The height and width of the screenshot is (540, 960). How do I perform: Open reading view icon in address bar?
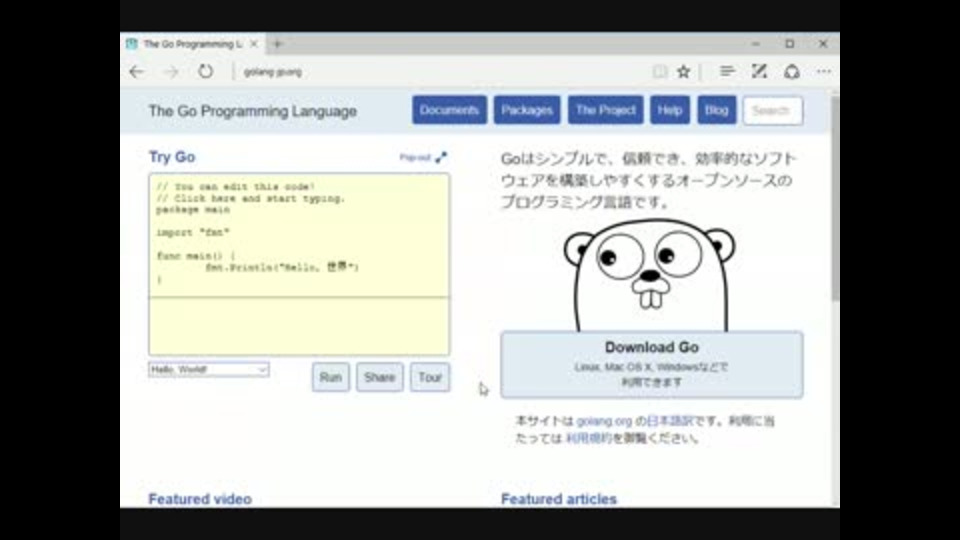(x=659, y=72)
